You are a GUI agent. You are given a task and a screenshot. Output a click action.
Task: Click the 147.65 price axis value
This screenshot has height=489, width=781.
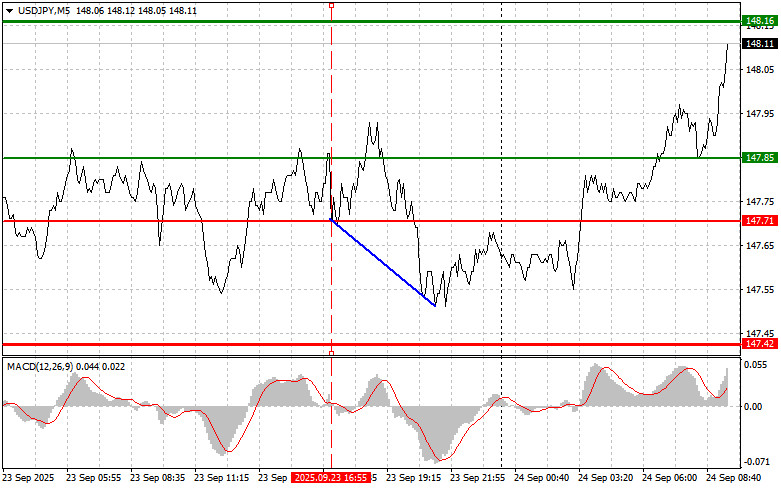[x=760, y=245]
